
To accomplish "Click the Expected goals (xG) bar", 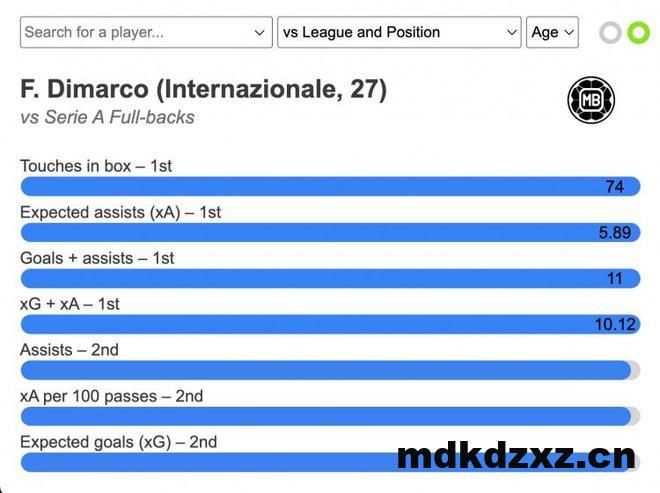I will tap(330, 462).
